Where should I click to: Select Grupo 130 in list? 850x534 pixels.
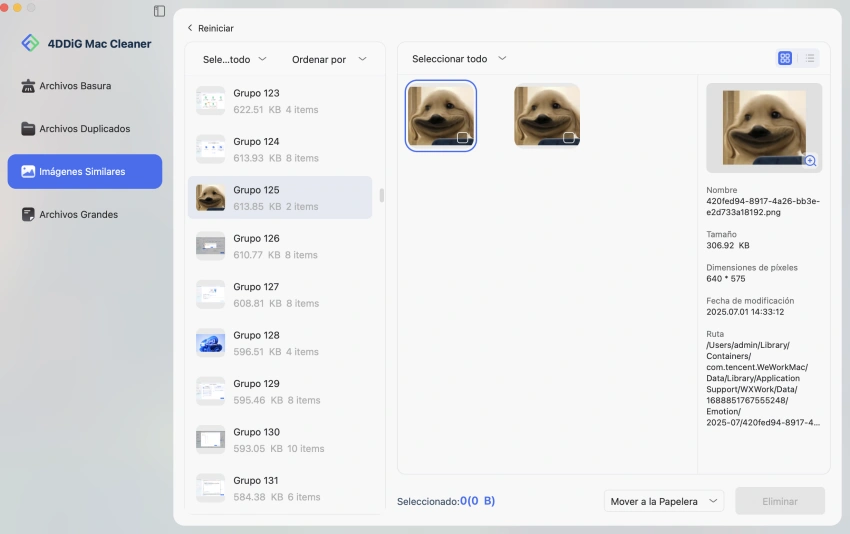pyautogui.click(x=280, y=440)
